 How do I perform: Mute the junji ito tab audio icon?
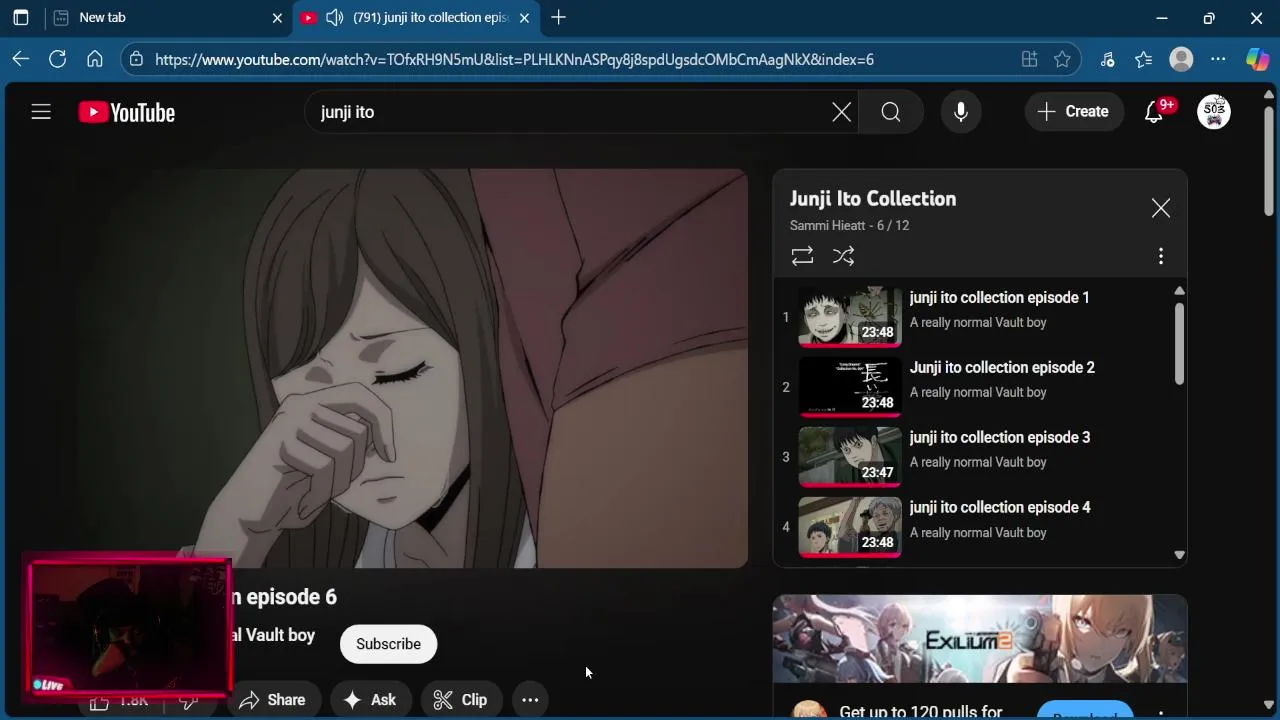coord(334,18)
